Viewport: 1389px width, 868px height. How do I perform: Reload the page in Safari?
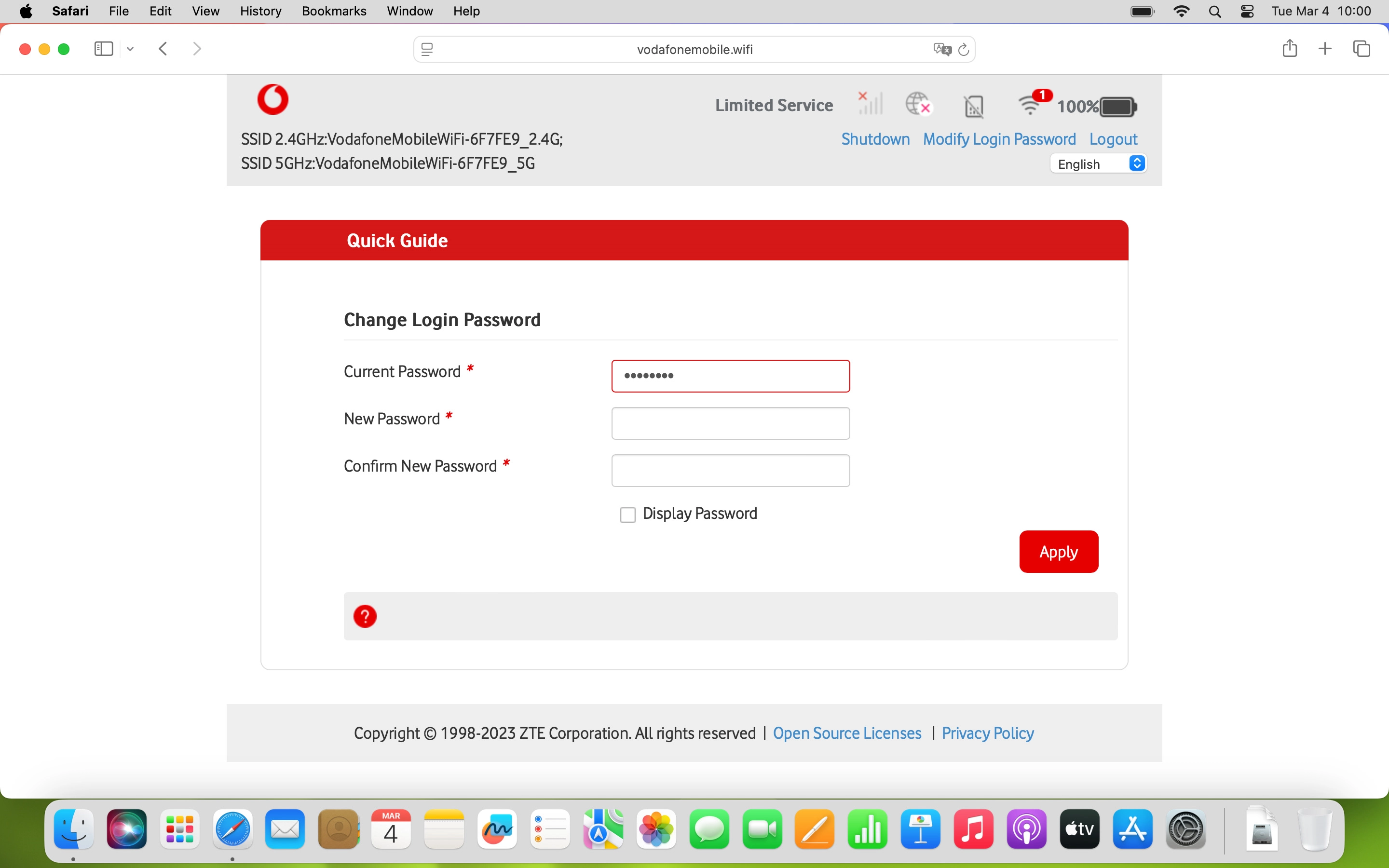click(964, 49)
